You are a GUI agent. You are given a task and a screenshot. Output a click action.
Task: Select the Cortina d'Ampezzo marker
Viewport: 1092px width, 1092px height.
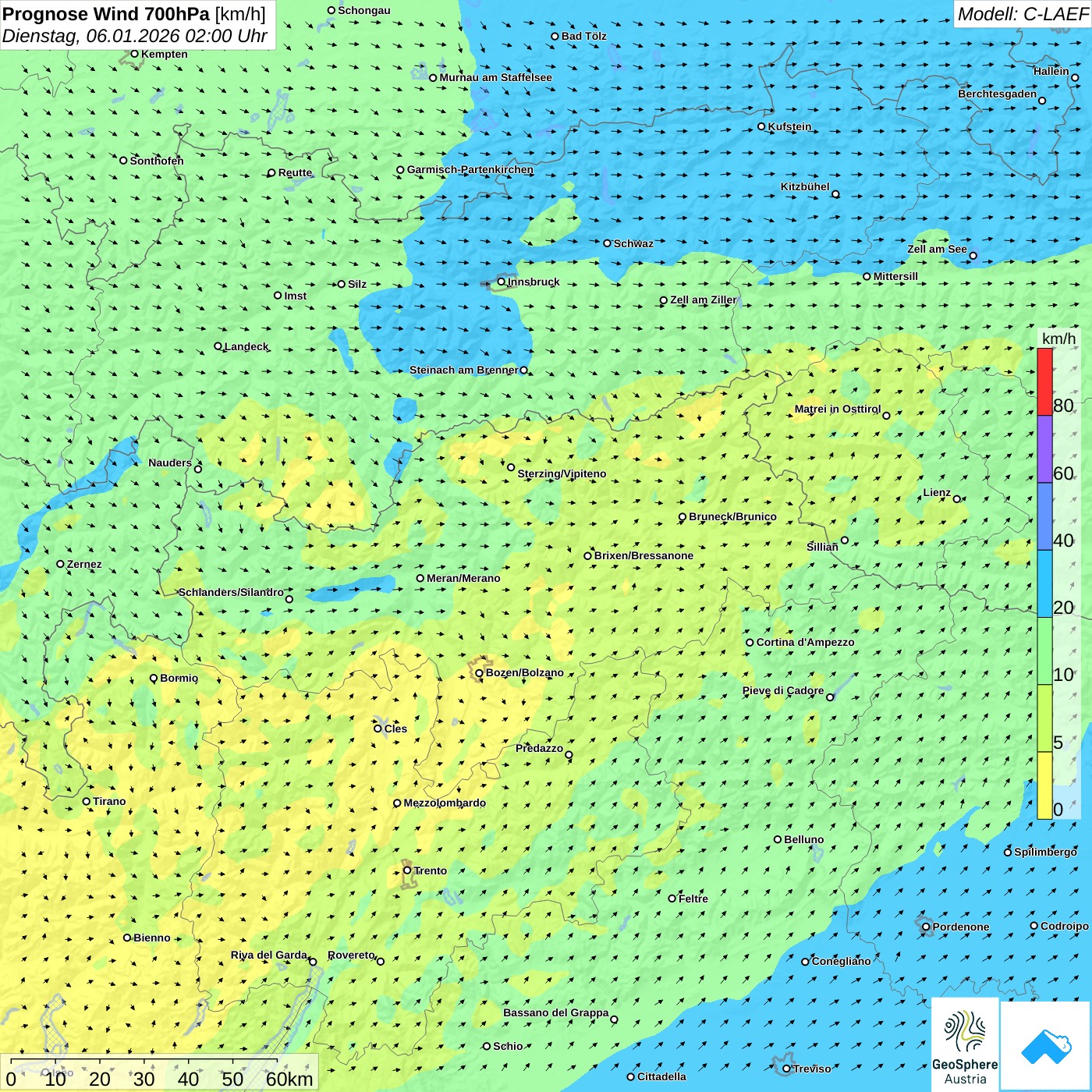pyautogui.click(x=750, y=643)
